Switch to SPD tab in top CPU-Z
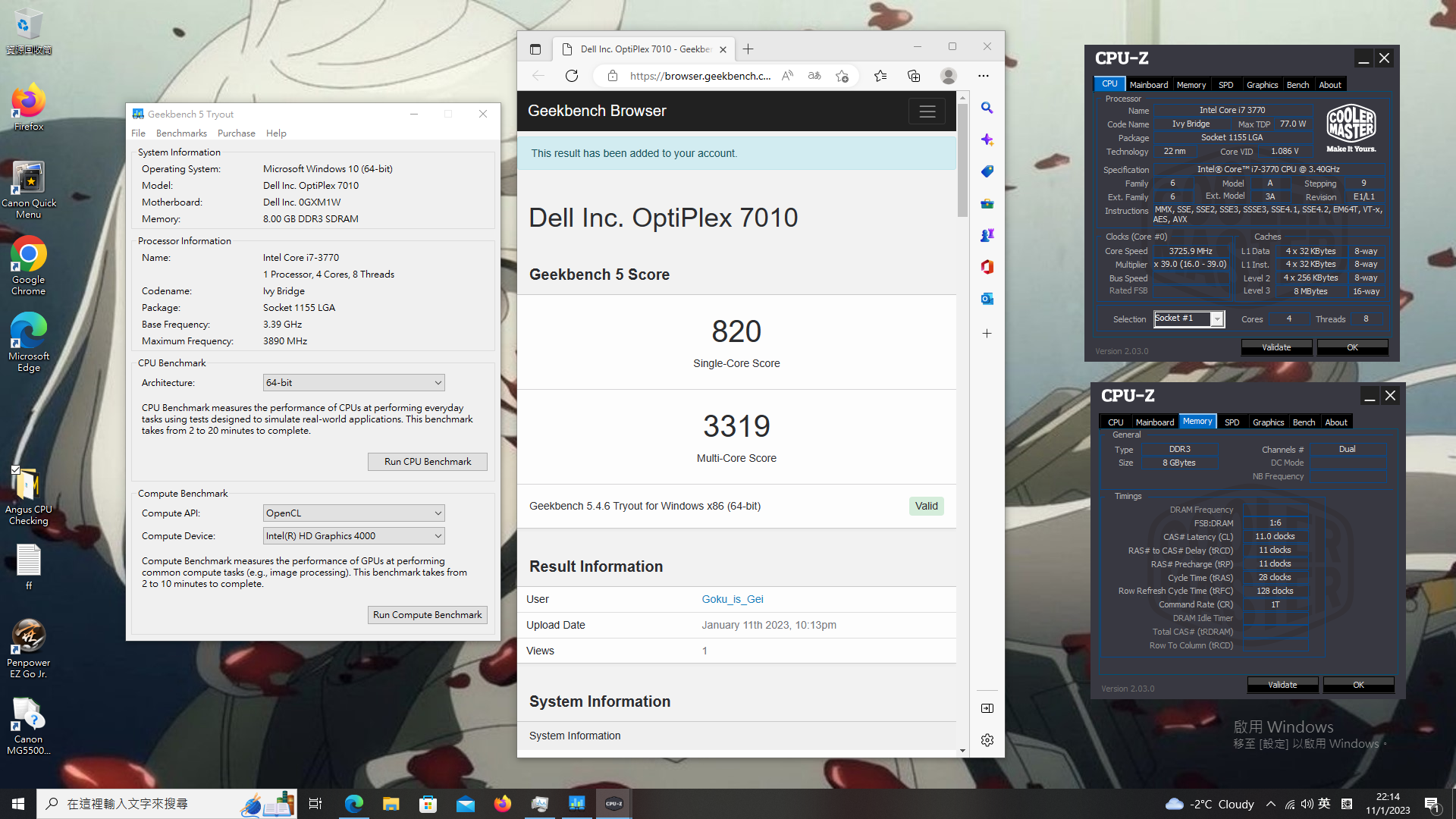The height and width of the screenshot is (819, 1456). [1225, 85]
